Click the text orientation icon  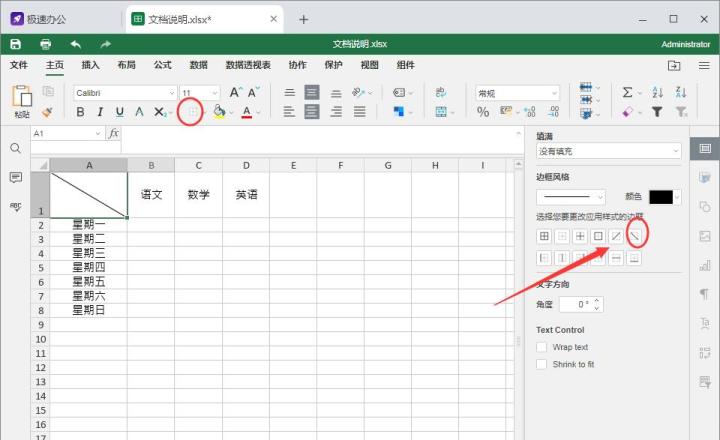(x=358, y=92)
